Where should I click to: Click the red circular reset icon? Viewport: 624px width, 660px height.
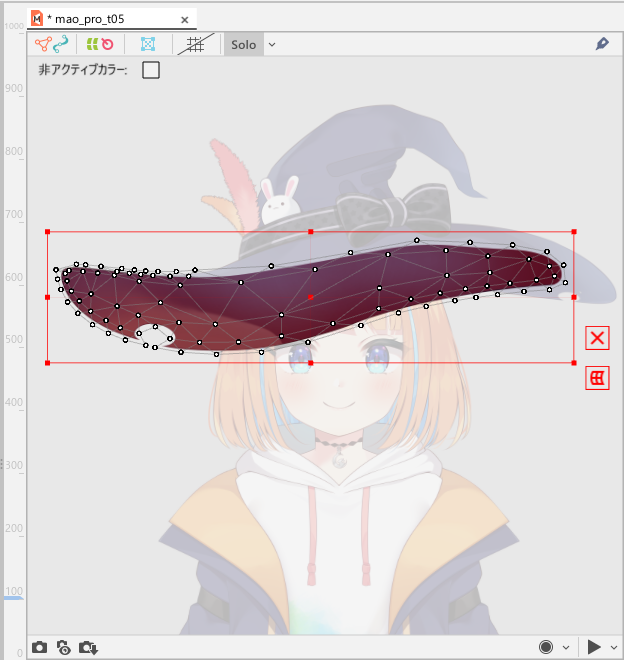107,44
